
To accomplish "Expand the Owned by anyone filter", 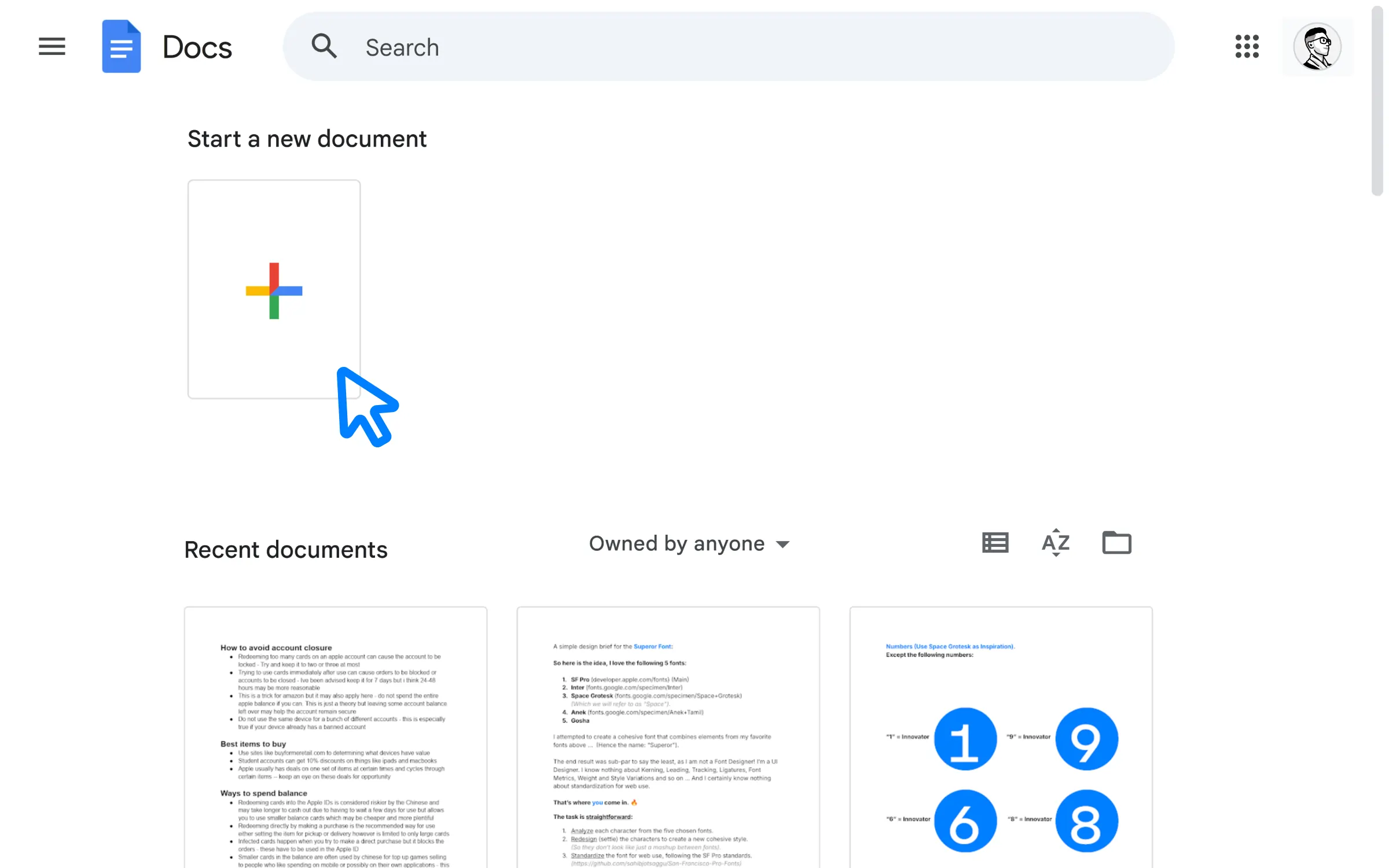I will (689, 544).
